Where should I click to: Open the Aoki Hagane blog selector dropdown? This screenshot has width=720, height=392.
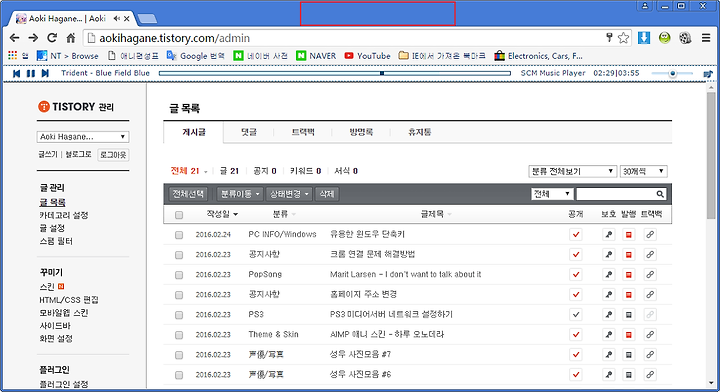83,137
